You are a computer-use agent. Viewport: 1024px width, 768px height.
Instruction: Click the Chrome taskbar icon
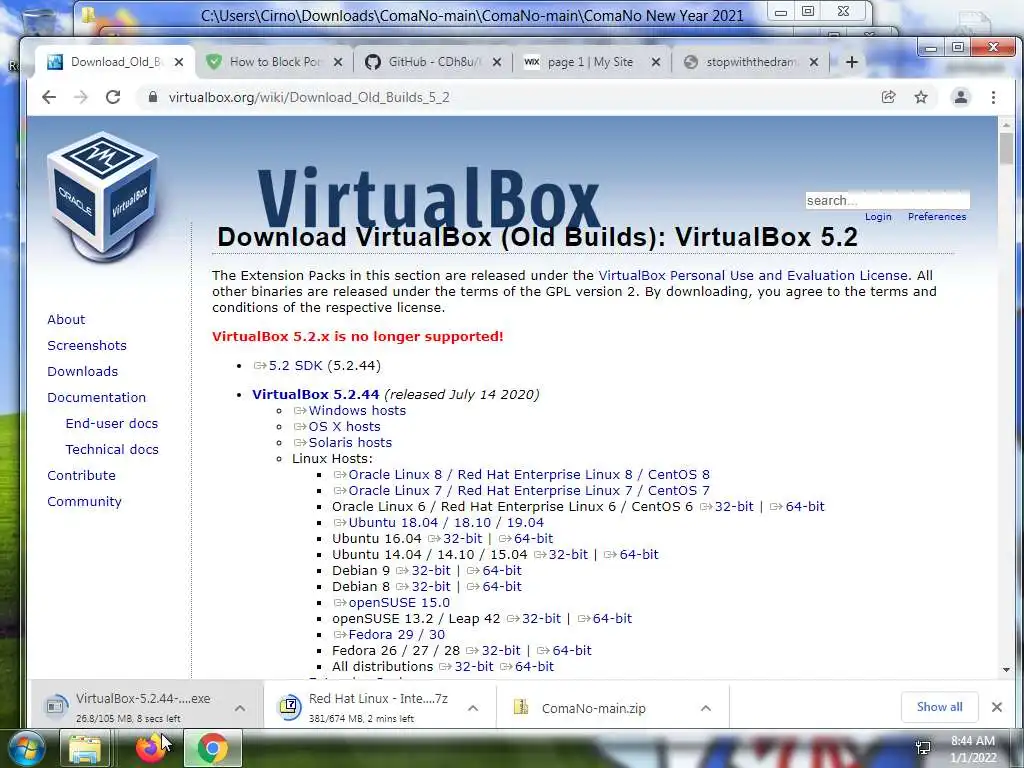click(212, 749)
